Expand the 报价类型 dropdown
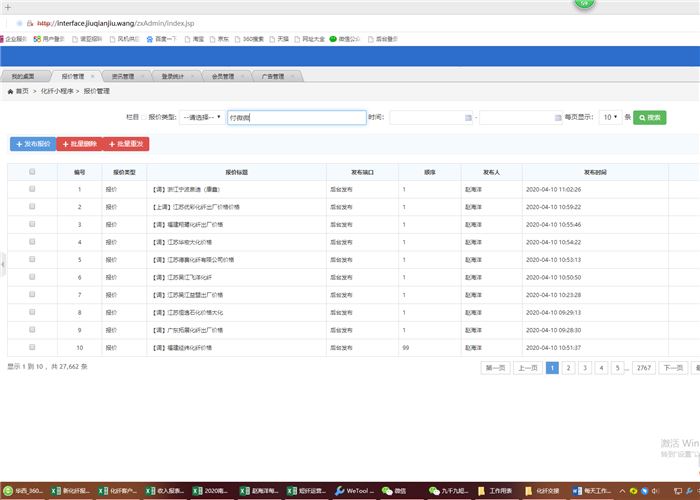This screenshot has height=500, width=700. (202, 117)
